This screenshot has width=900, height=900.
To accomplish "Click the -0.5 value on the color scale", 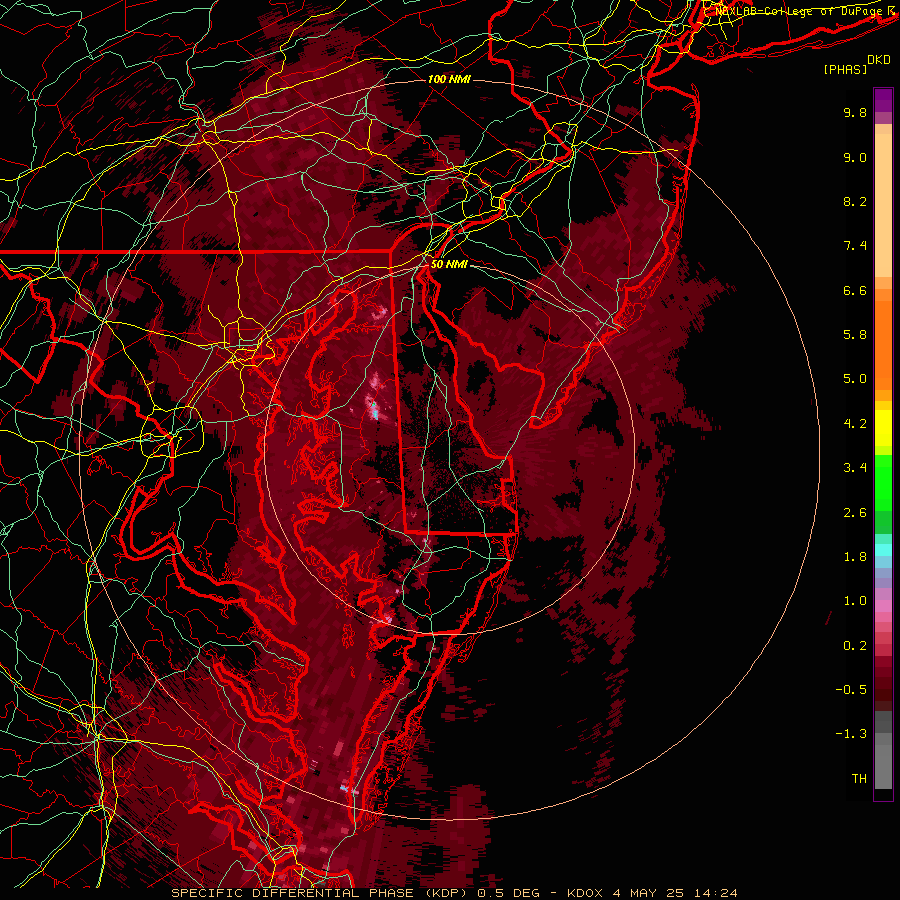I will pos(851,690).
